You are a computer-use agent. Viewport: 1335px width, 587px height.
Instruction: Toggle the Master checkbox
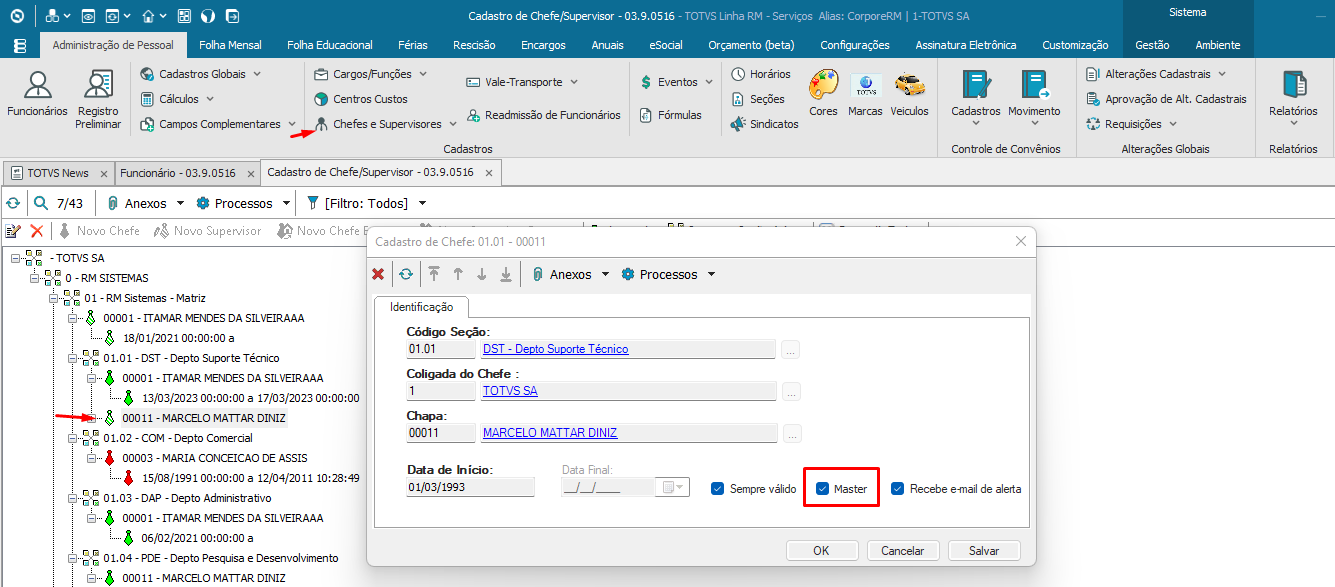coord(823,489)
